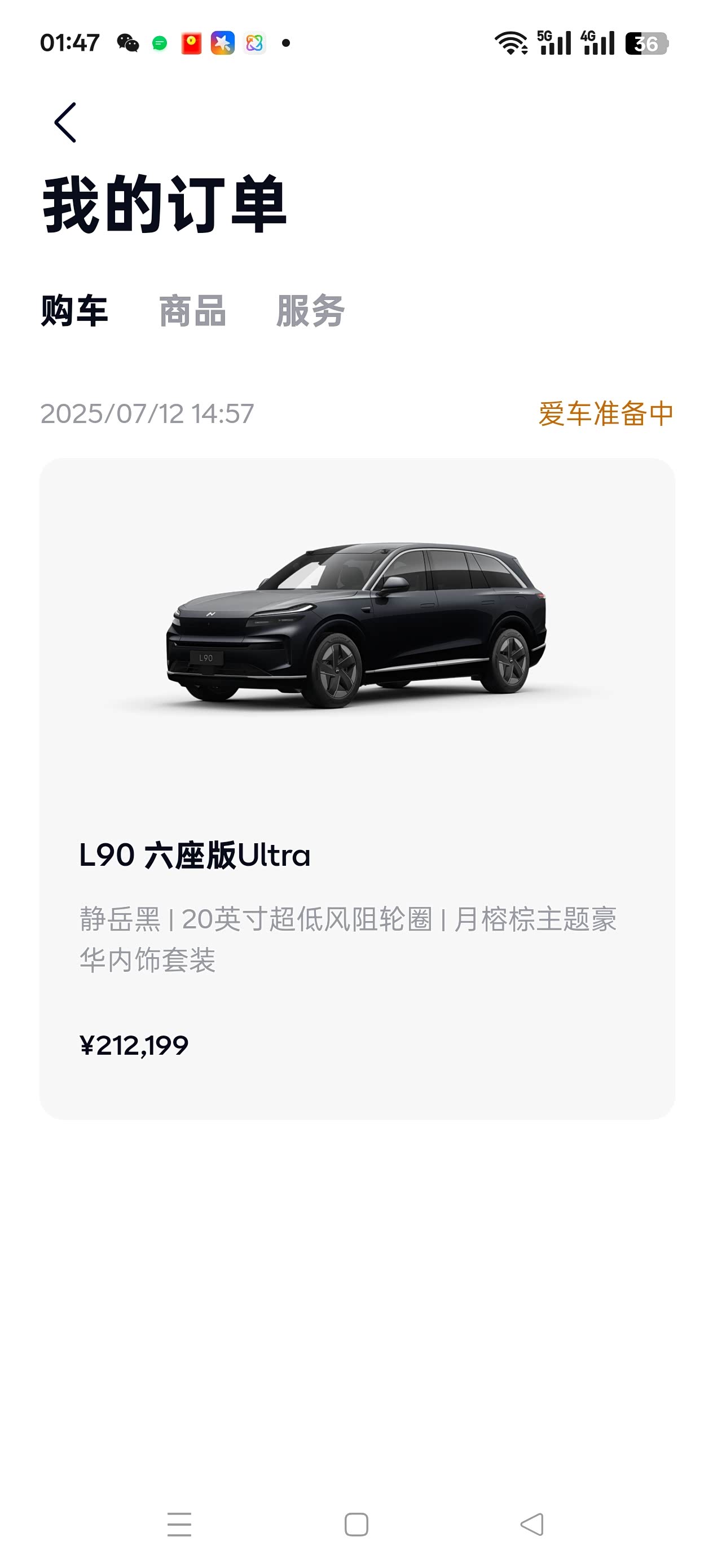Tap the battery level indicator
This screenshot has width=713, height=1568.
point(646,43)
